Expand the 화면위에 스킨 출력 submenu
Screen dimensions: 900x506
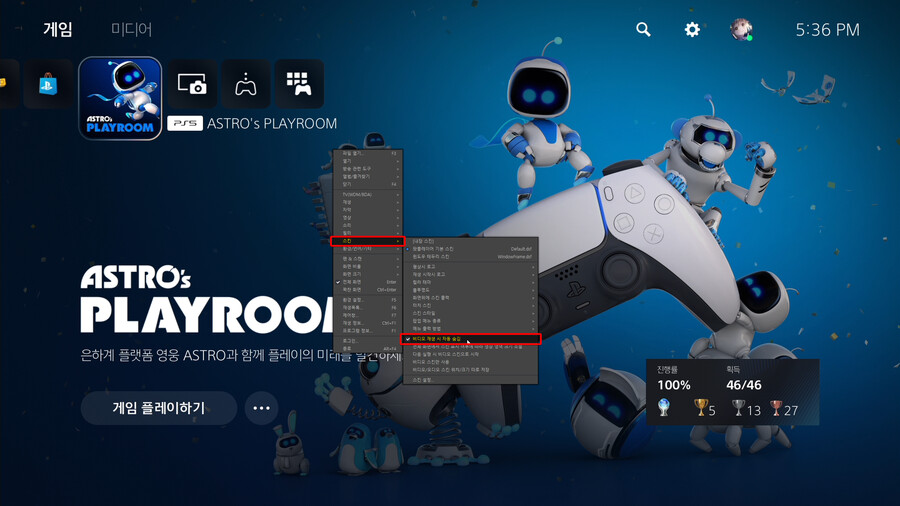tap(470, 298)
